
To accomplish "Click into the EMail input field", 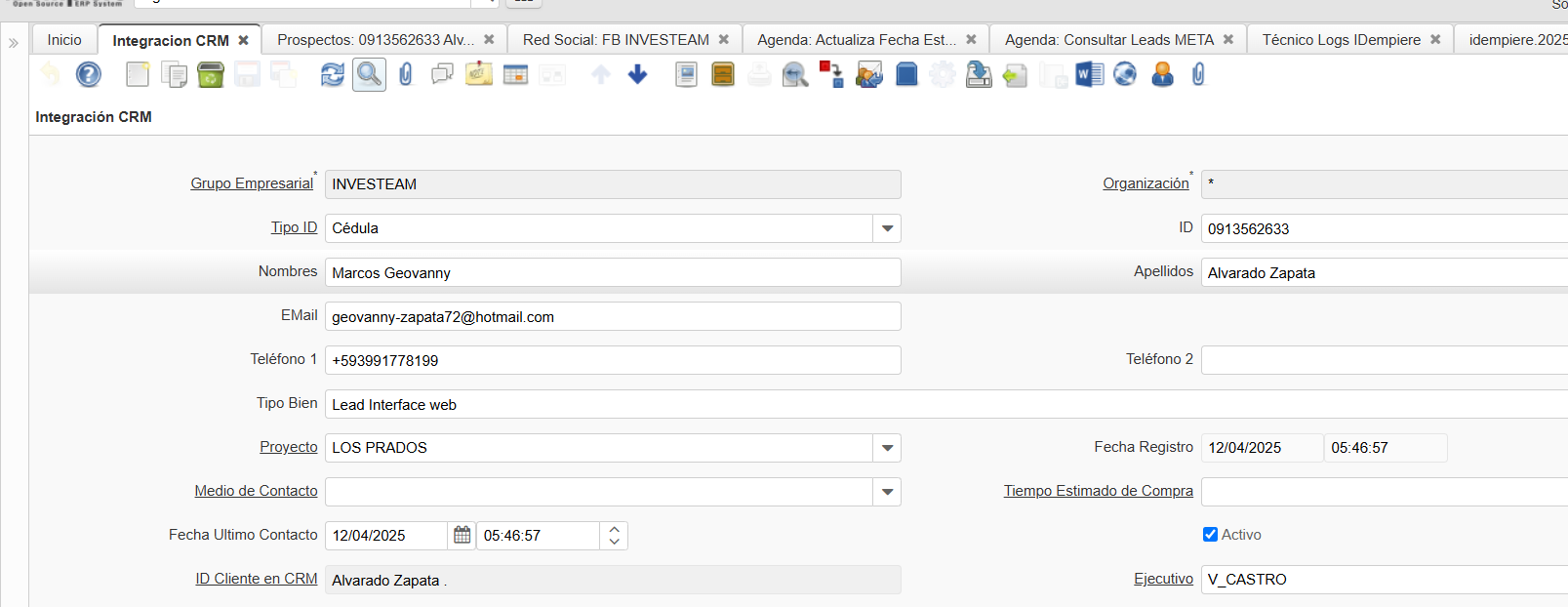I will point(612,316).
